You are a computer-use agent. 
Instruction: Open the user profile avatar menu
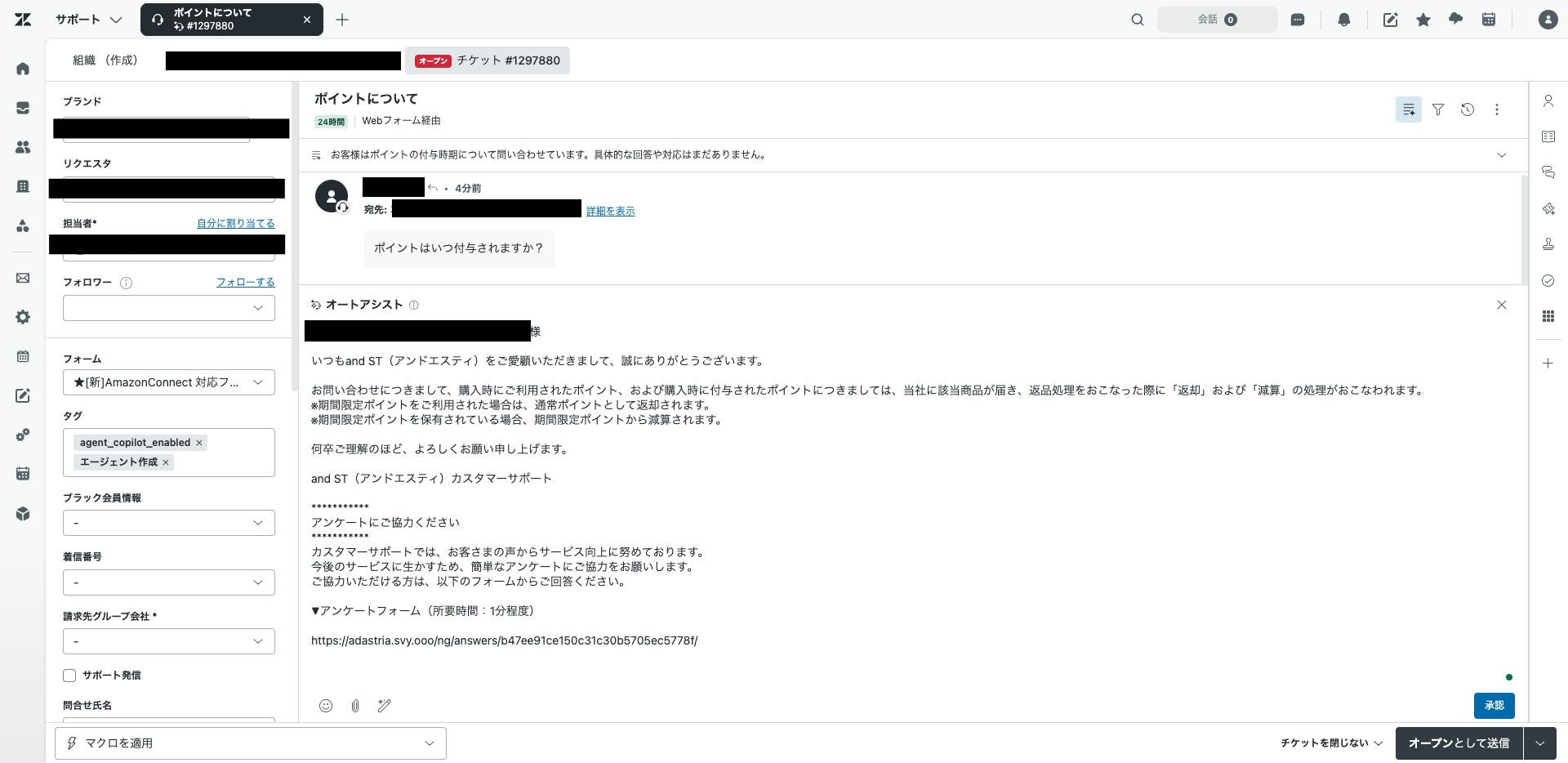click(1548, 20)
